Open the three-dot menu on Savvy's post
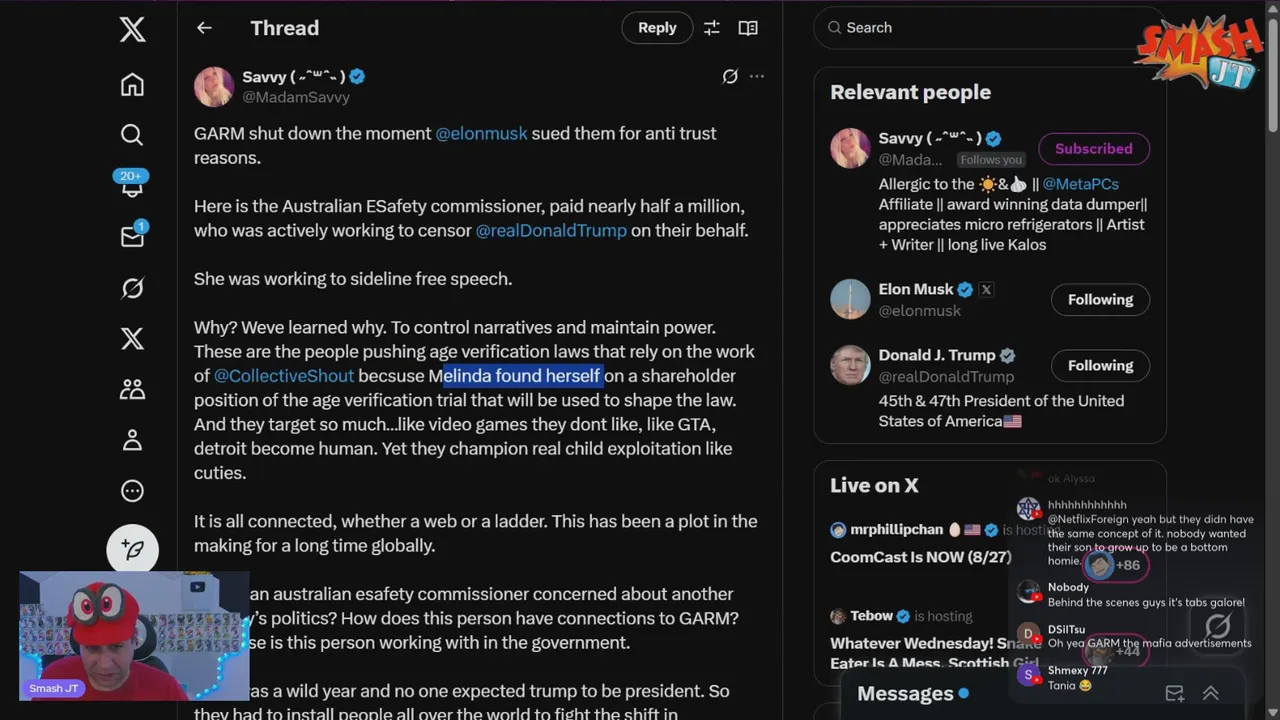 pos(757,77)
